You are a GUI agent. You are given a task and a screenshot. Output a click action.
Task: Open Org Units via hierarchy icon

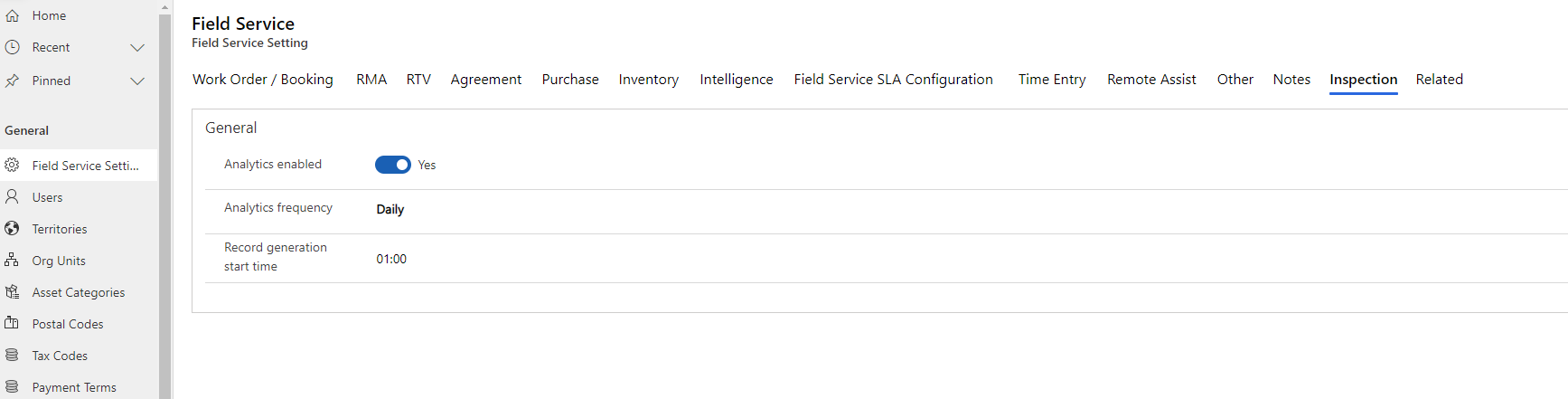(13, 260)
